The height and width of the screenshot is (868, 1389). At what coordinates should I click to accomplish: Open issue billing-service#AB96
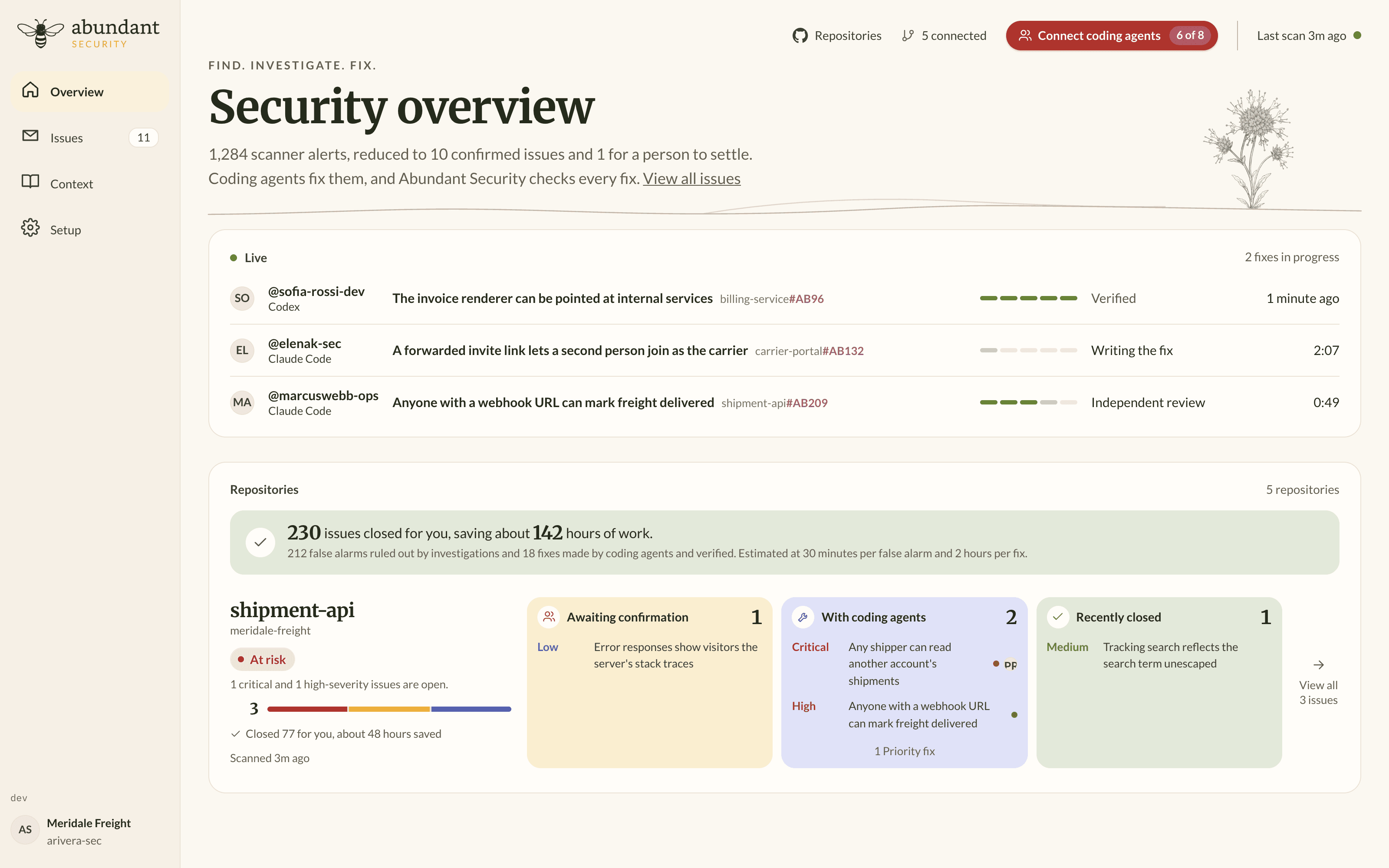[772, 299]
